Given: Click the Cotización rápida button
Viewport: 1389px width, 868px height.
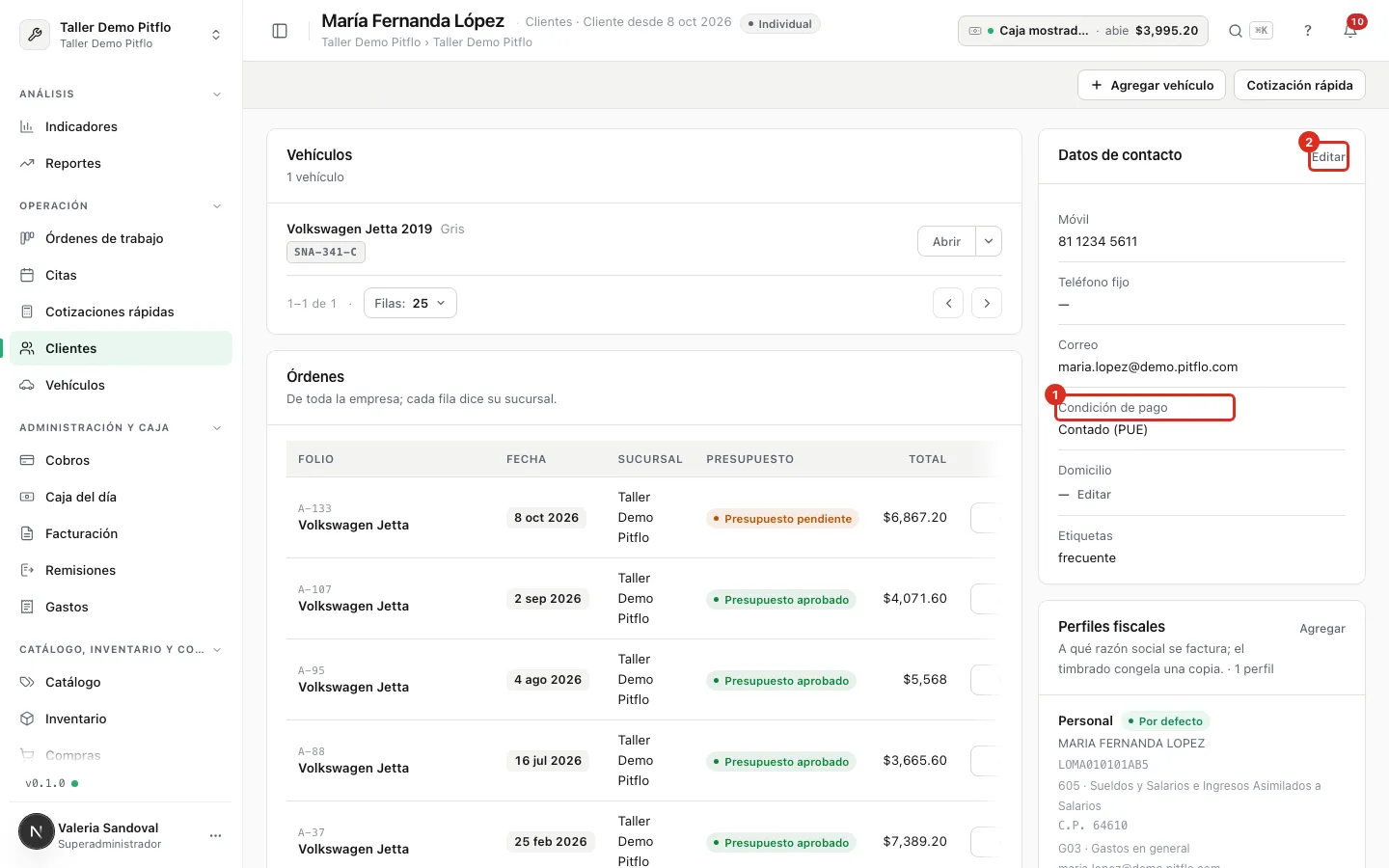Looking at the screenshot, I should click(x=1299, y=85).
